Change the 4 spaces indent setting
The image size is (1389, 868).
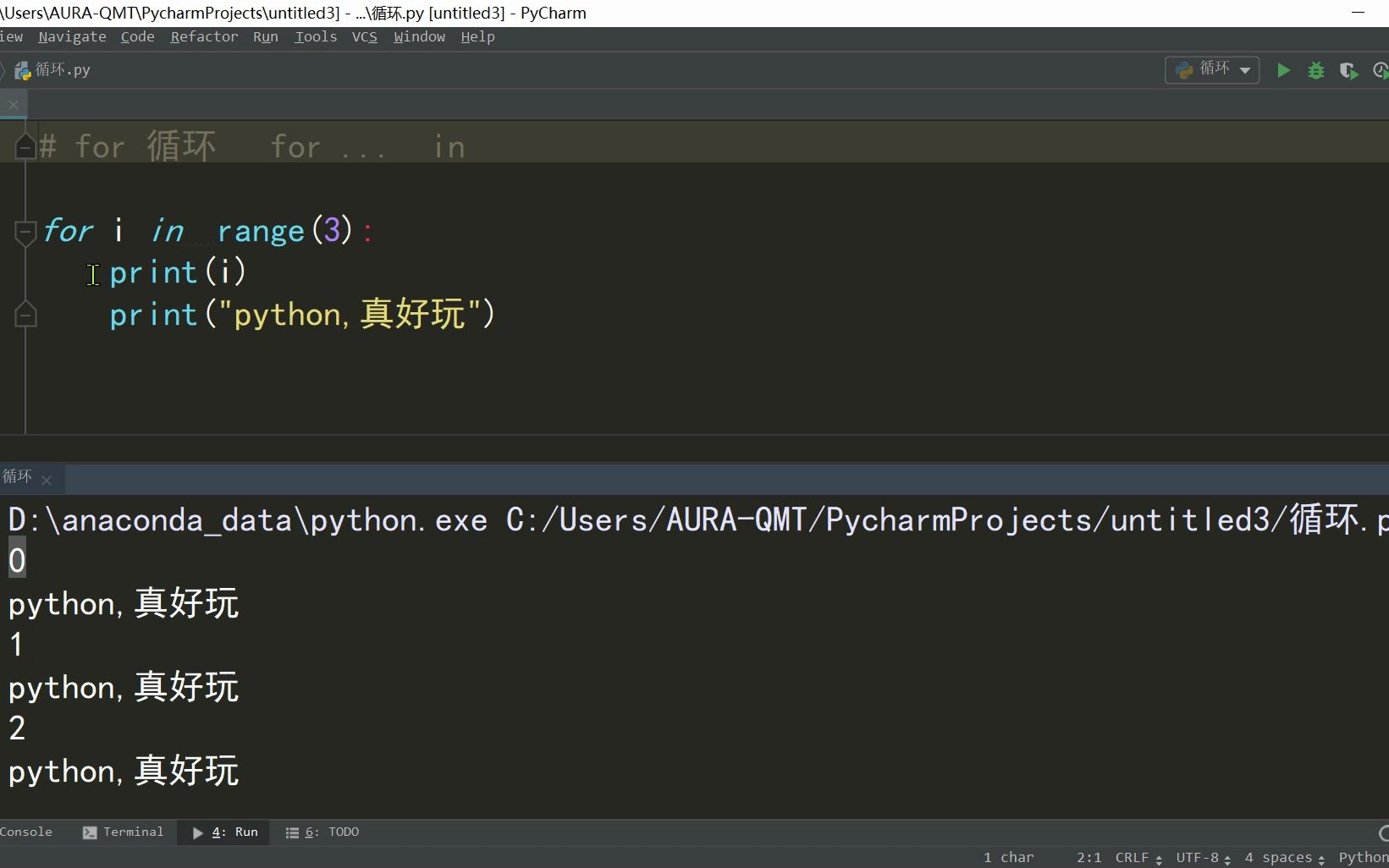coord(1284,857)
